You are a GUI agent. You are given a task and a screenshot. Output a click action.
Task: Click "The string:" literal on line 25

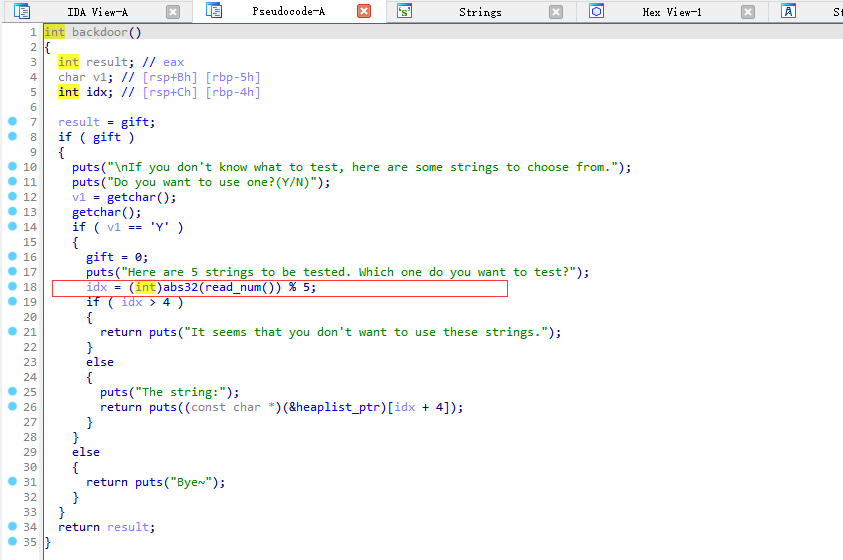[x=183, y=392]
